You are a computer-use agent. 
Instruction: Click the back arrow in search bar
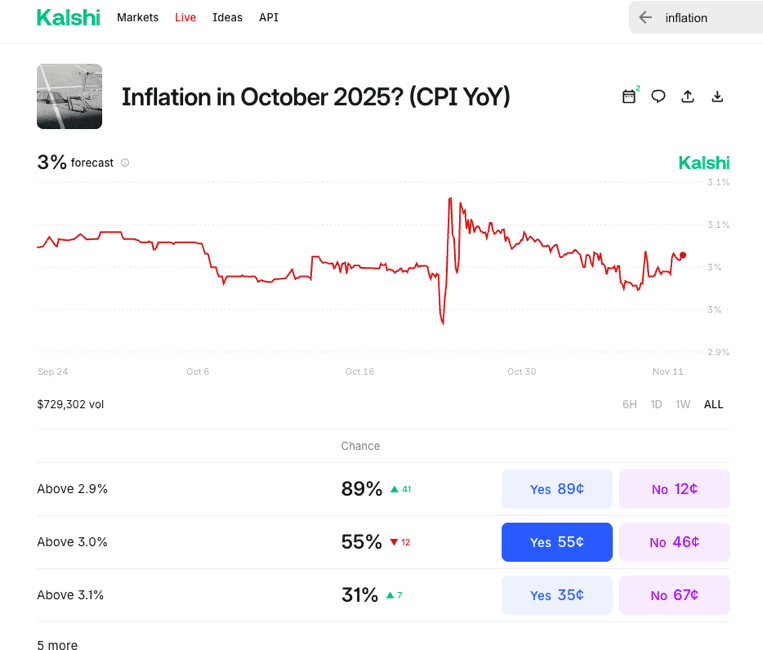point(645,17)
